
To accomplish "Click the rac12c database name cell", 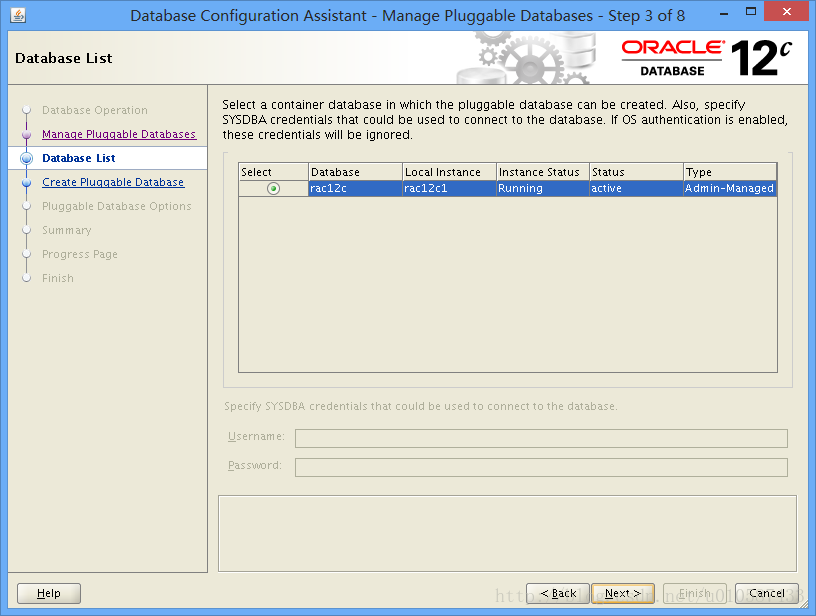I will pyautogui.click(x=355, y=188).
